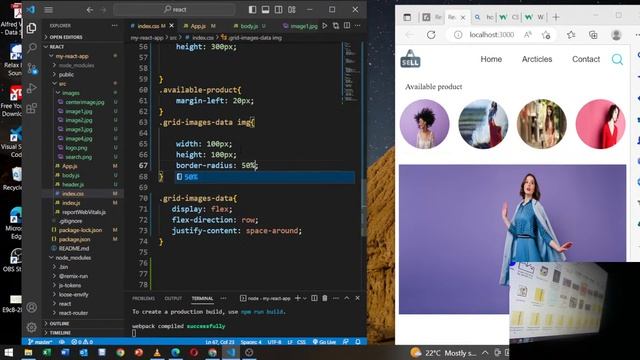This screenshot has width=640, height=360.
Task: Open the Contact link in the web page
Action: (586, 59)
